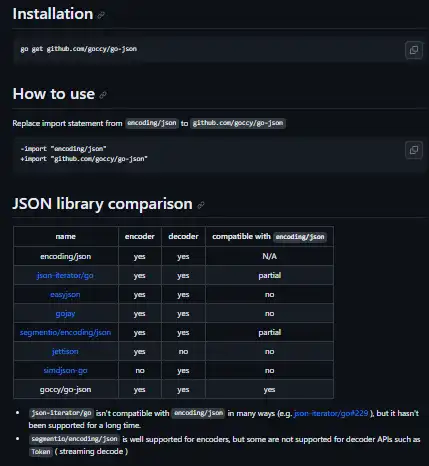Click the inline github.com/goccy/go-json code in sentence
Viewport: 429px width, 466px height.
coord(238,123)
